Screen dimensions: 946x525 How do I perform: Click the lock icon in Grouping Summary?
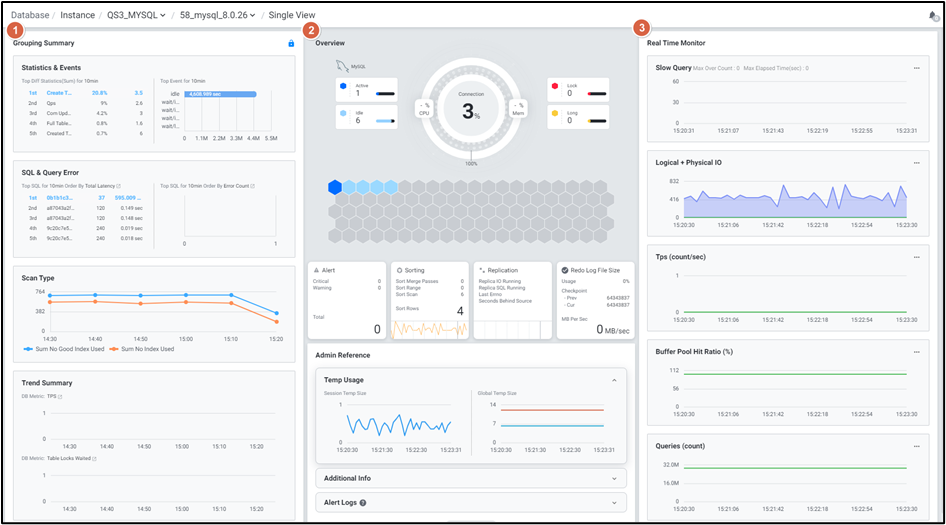[x=291, y=44]
